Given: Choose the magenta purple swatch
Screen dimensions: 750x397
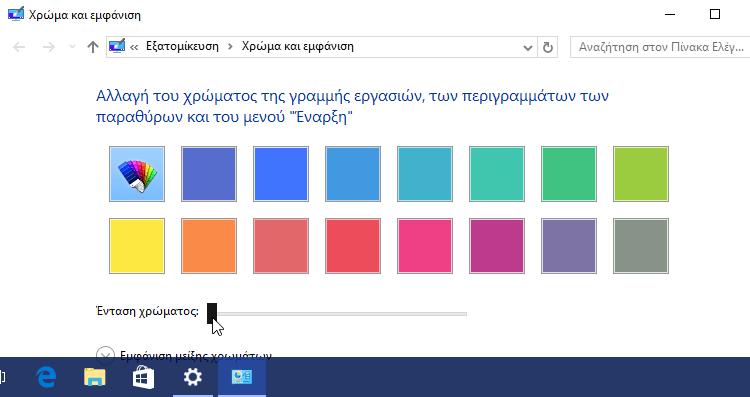Looking at the screenshot, I should coord(497,246).
